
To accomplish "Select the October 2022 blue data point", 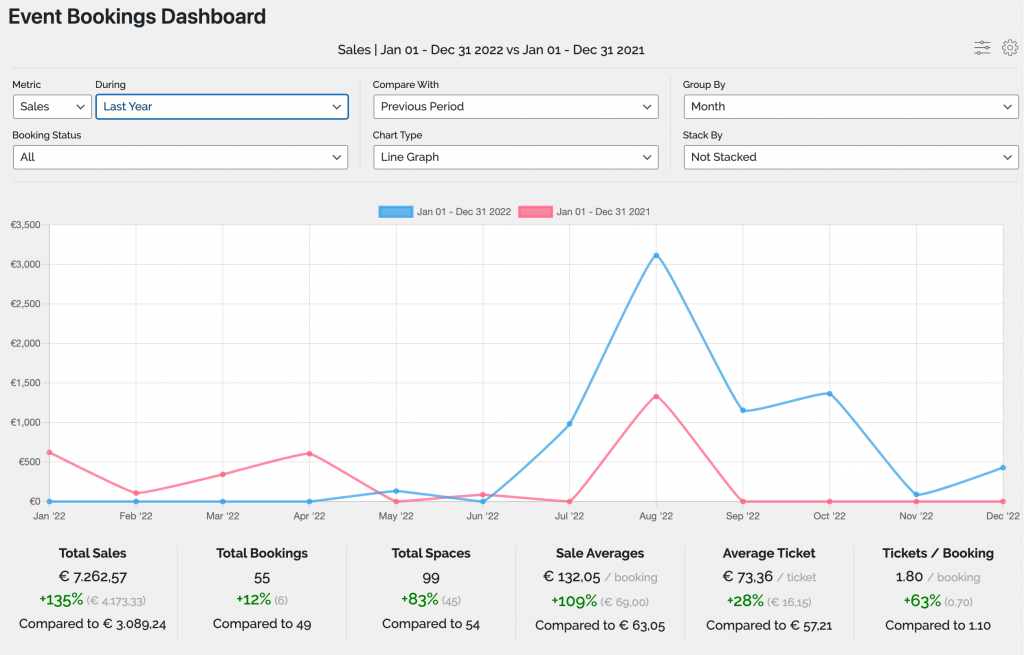I will pos(828,393).
